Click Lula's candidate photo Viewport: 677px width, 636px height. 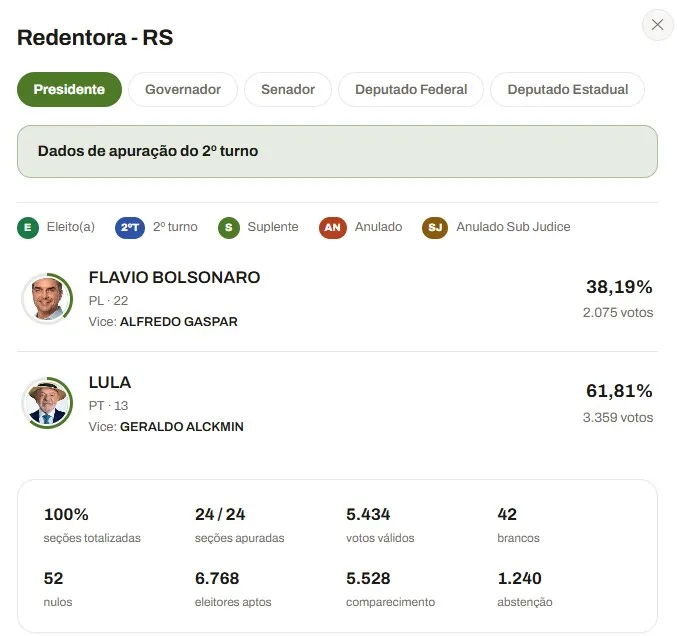pyautogui.click(x=47, y=403)
